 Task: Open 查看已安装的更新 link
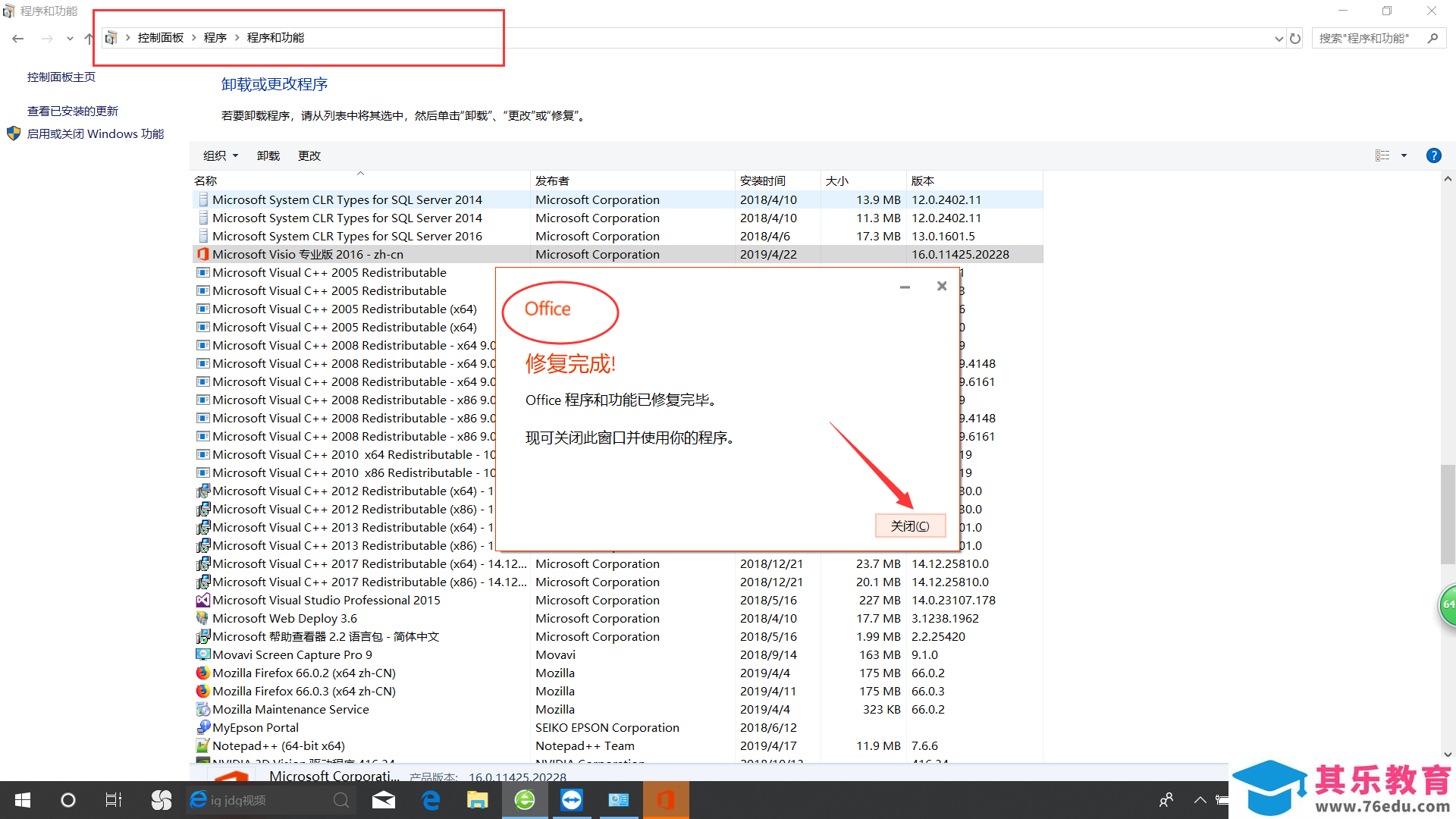click(73, 111)
